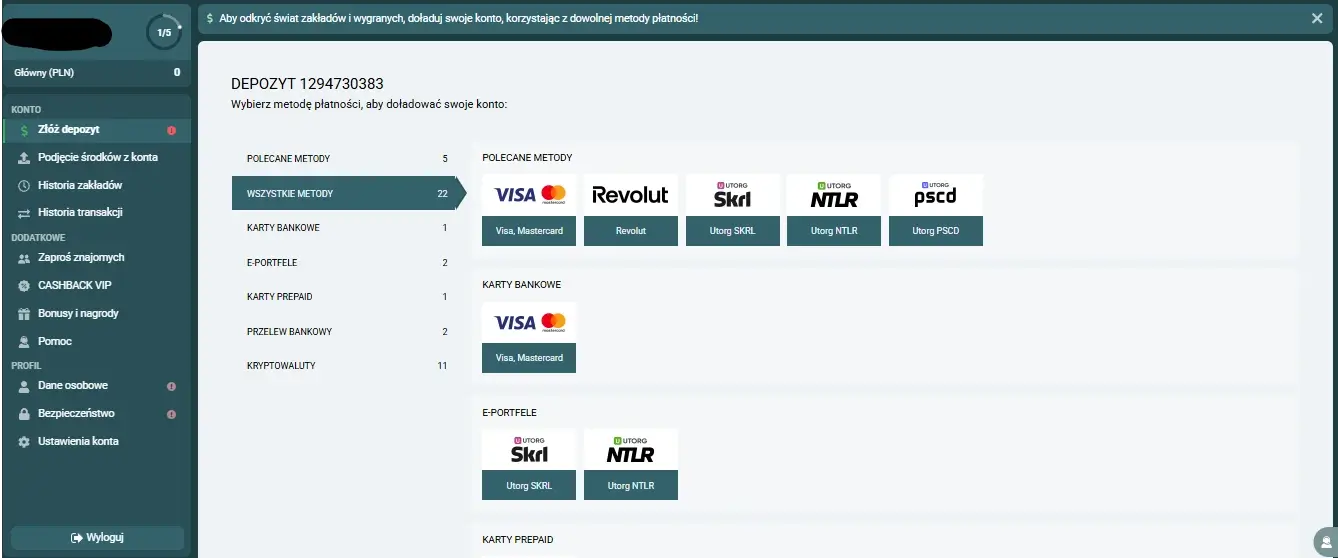Click the Utorg PSCD button

(x=935, y=231)
